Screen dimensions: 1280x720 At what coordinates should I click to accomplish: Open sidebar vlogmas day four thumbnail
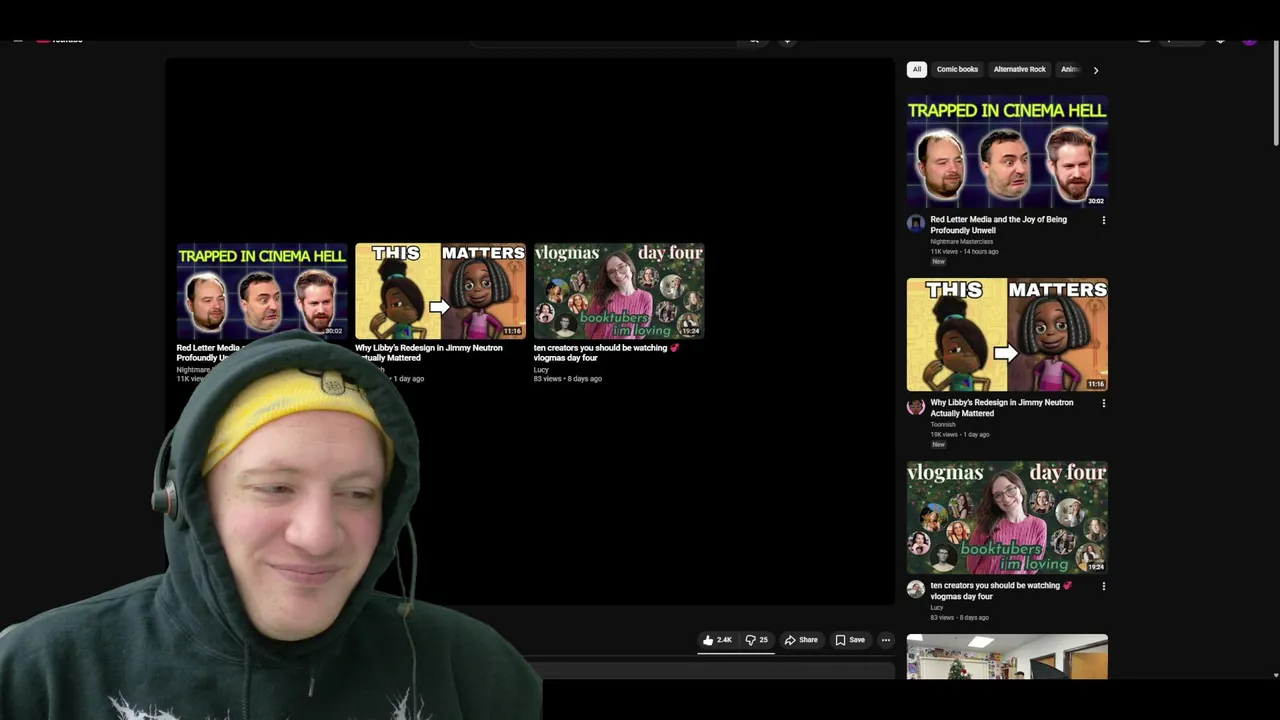1007,517
